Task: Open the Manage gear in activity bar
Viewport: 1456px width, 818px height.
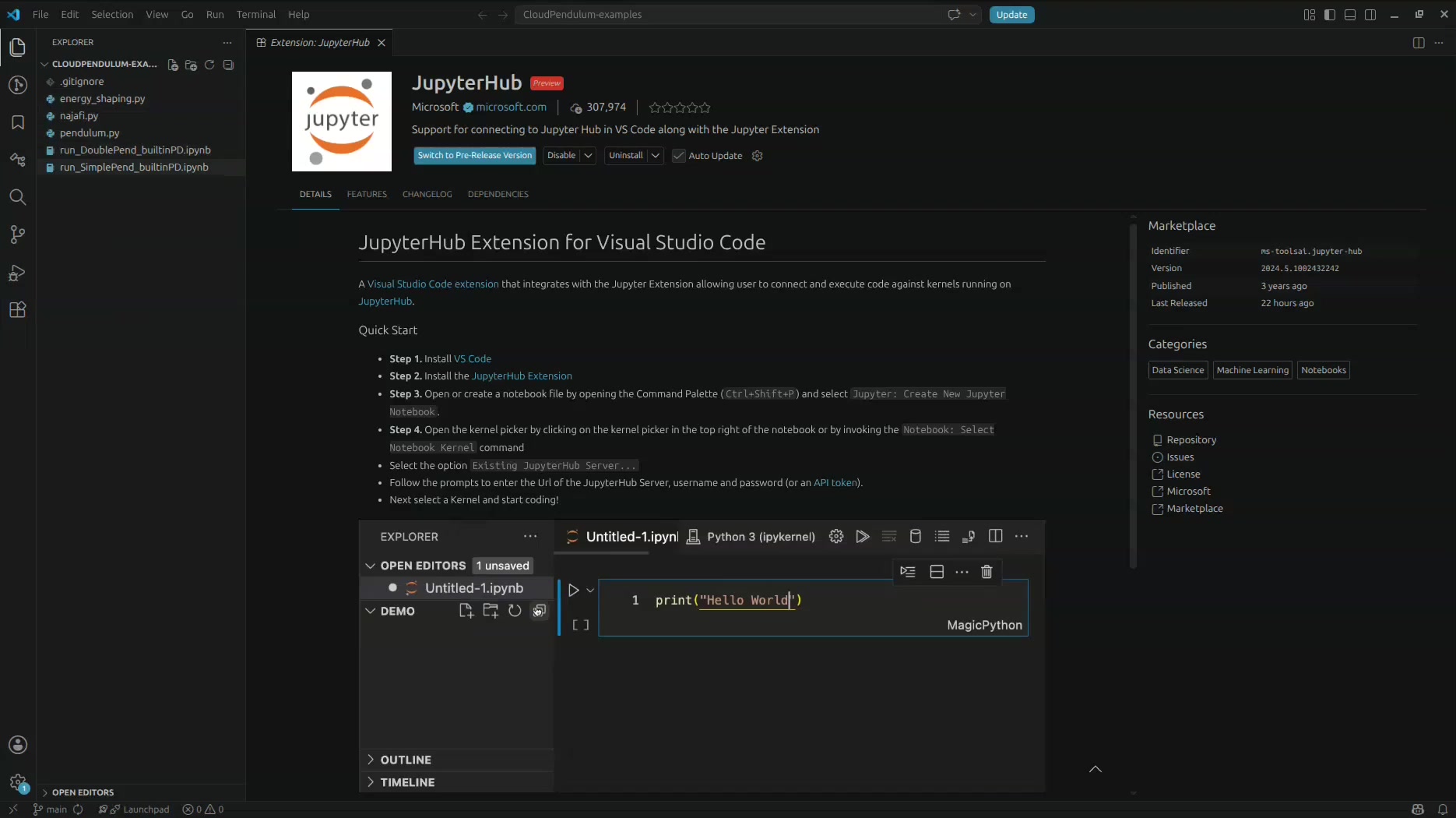Action: (x=17, y=783)
